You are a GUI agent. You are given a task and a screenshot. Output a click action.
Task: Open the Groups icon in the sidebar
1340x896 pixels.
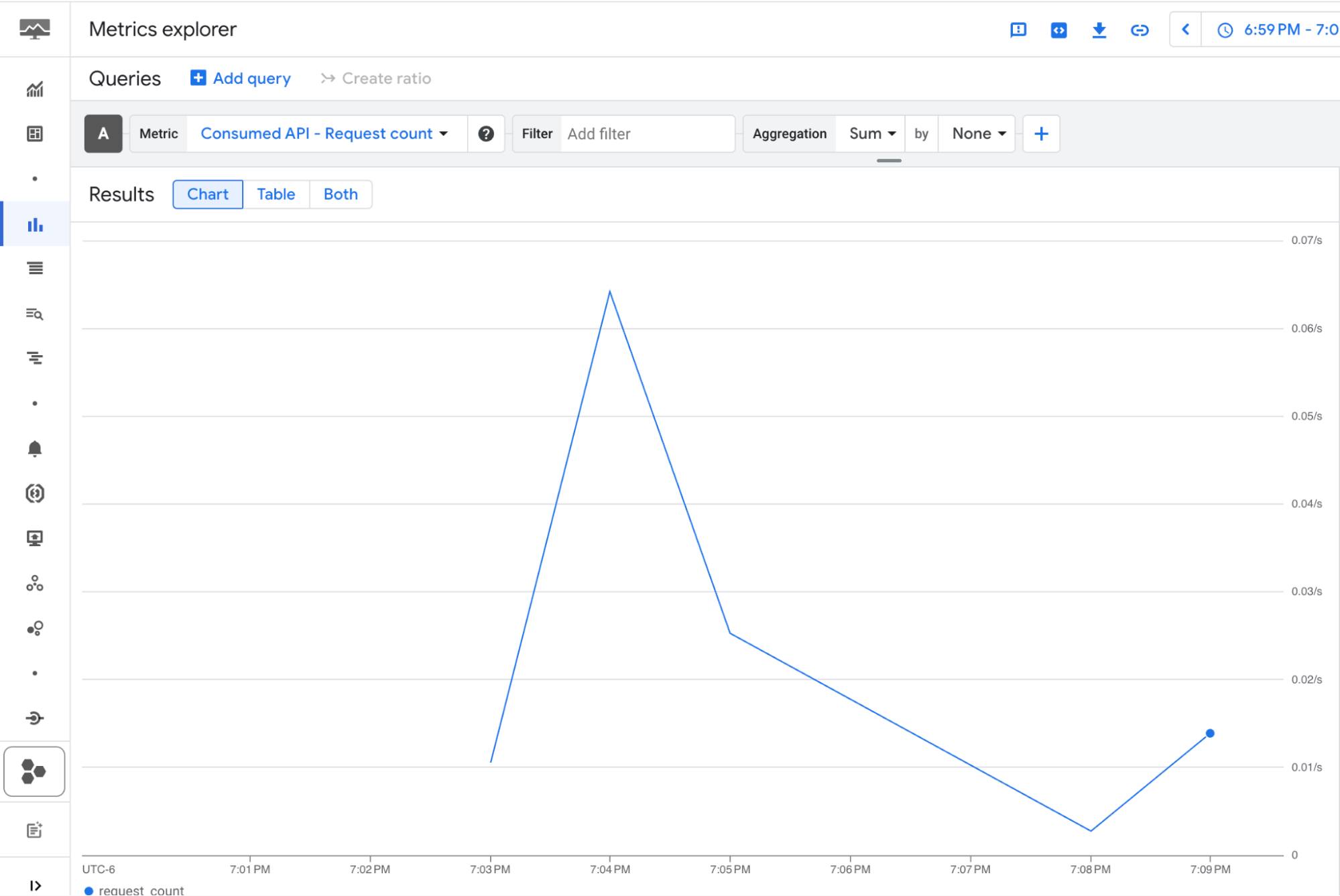click(35, 584)
